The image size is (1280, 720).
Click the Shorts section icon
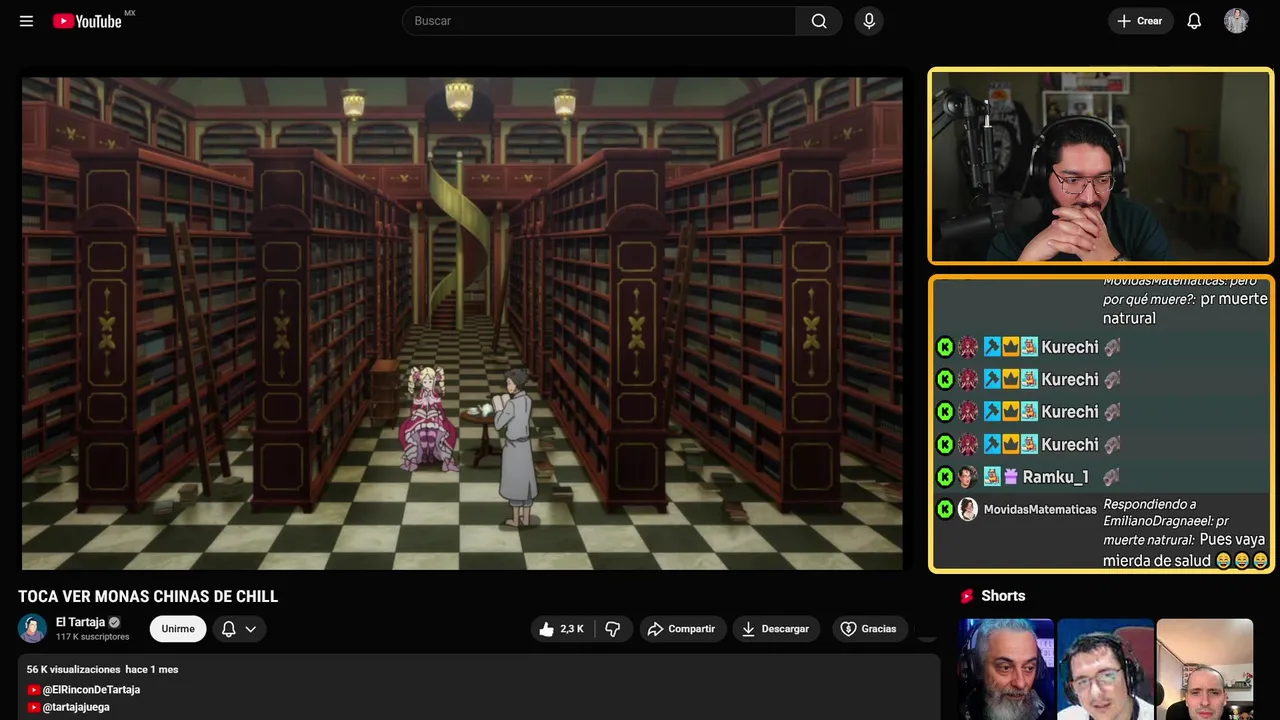967,596
